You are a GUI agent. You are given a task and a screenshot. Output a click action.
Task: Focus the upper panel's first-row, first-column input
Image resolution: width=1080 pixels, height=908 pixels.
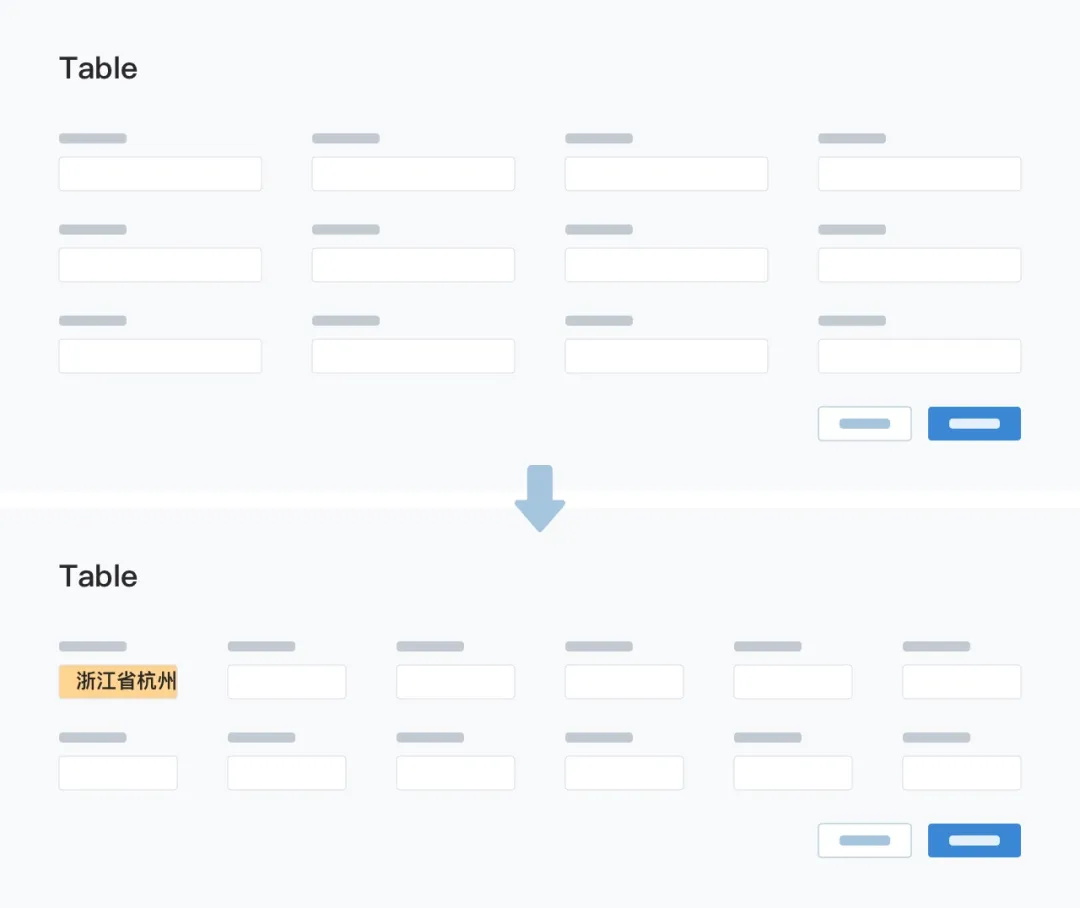(x=160, y=174)
